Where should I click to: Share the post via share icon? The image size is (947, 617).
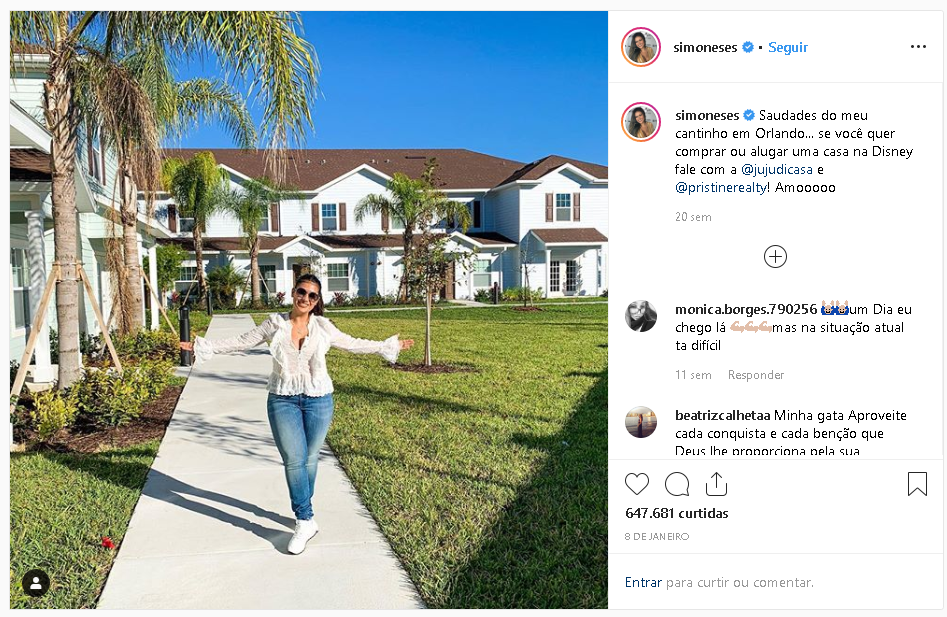pos(716,484)
